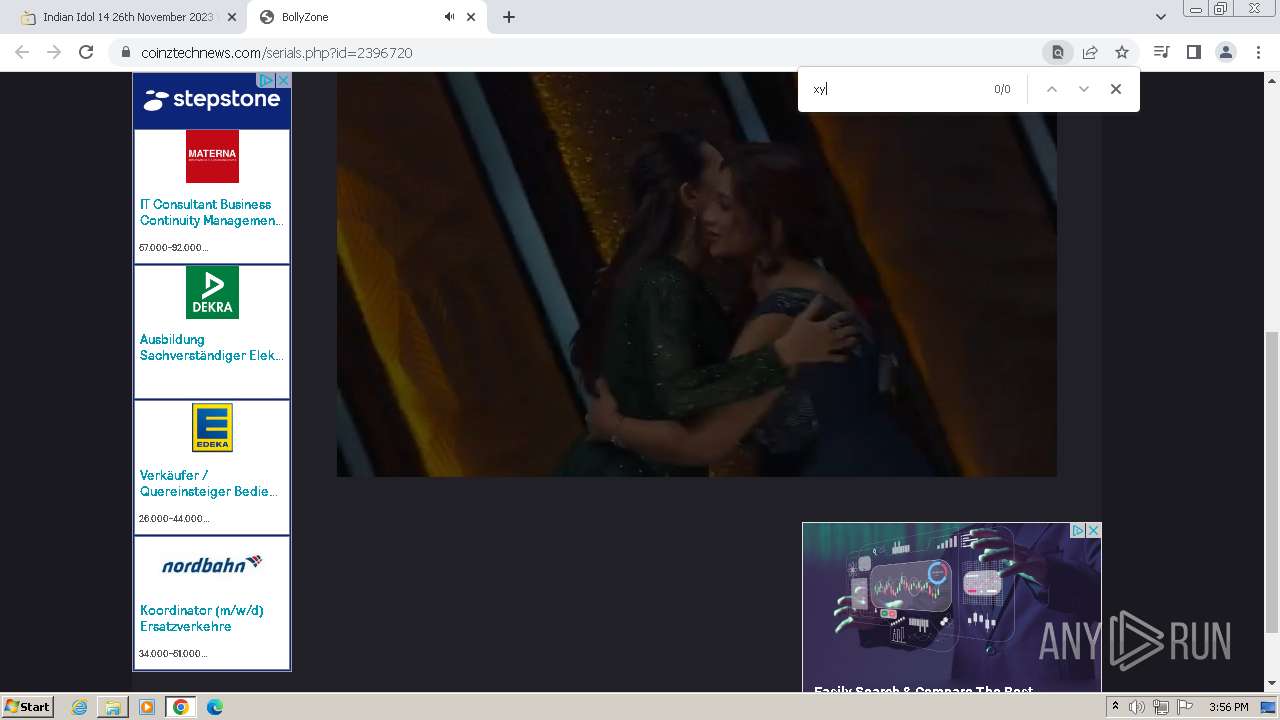The height and width of the screenshot is (720, 1280).
Task: Open media controls button
Action: (1161, 52)
